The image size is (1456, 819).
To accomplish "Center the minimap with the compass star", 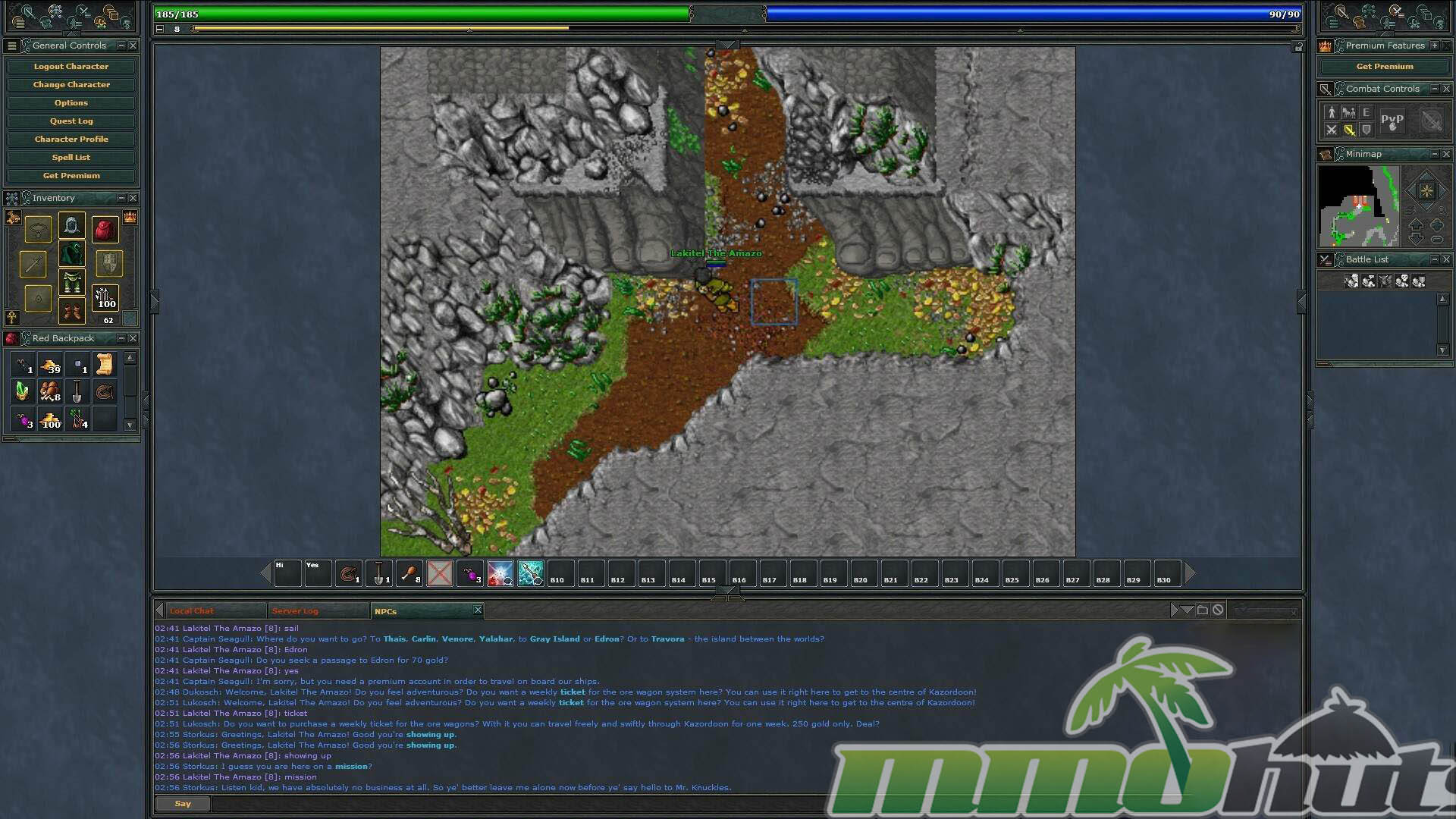I will (1426, 190).
